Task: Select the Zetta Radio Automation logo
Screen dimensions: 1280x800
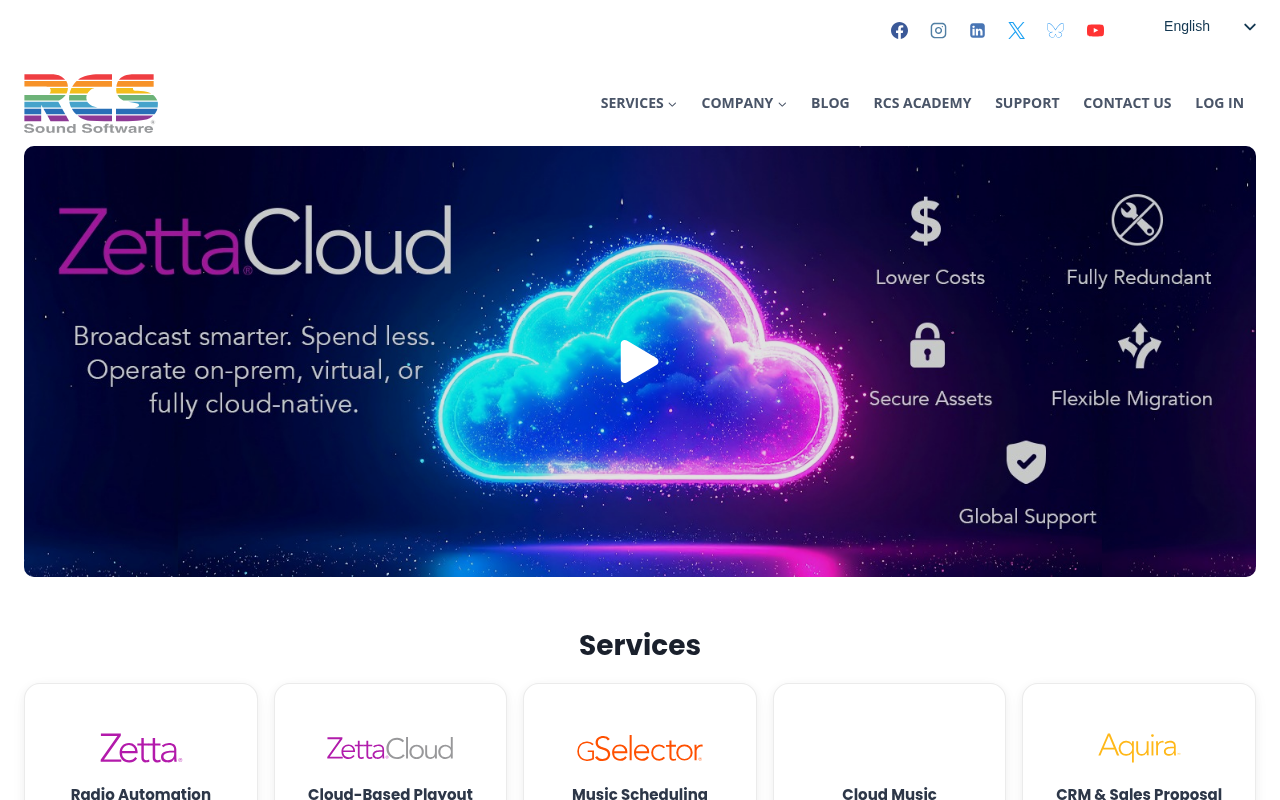Action: coord(141,748)
